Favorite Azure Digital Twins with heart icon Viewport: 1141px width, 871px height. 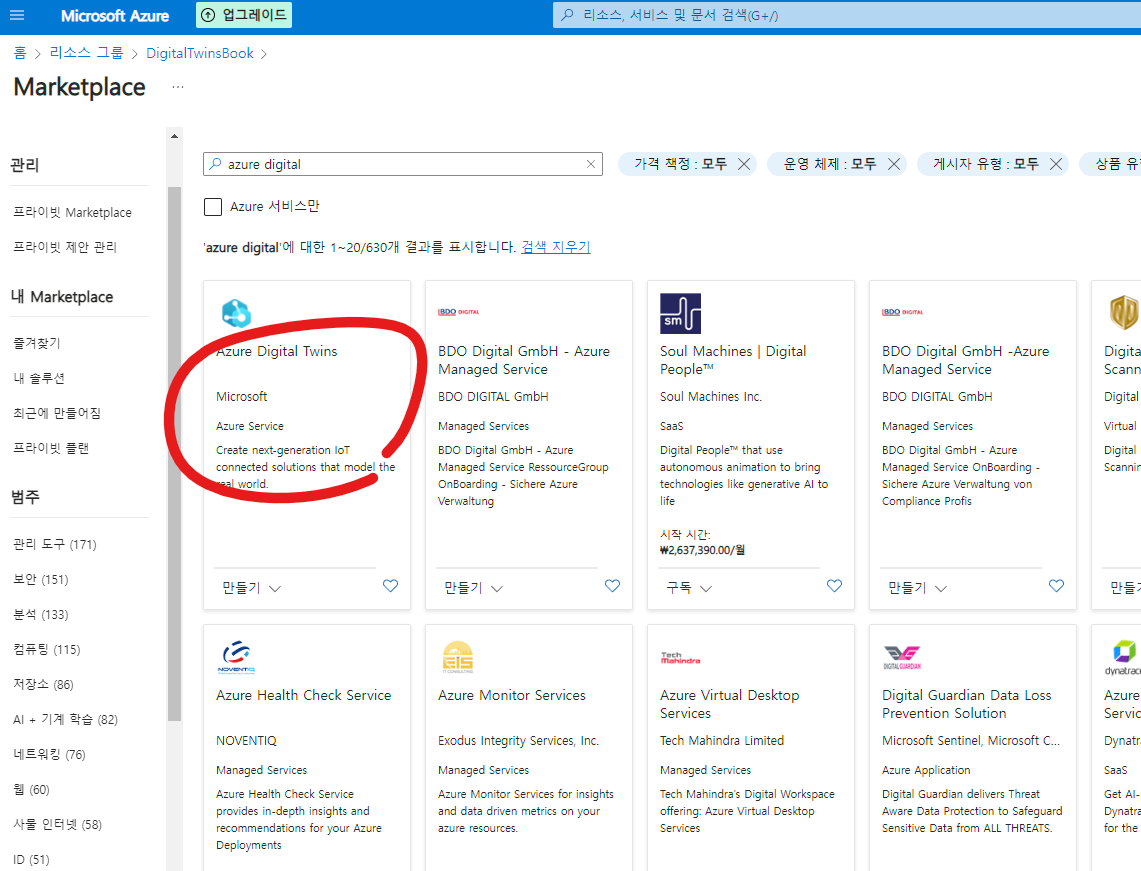[x=391, y=586]
